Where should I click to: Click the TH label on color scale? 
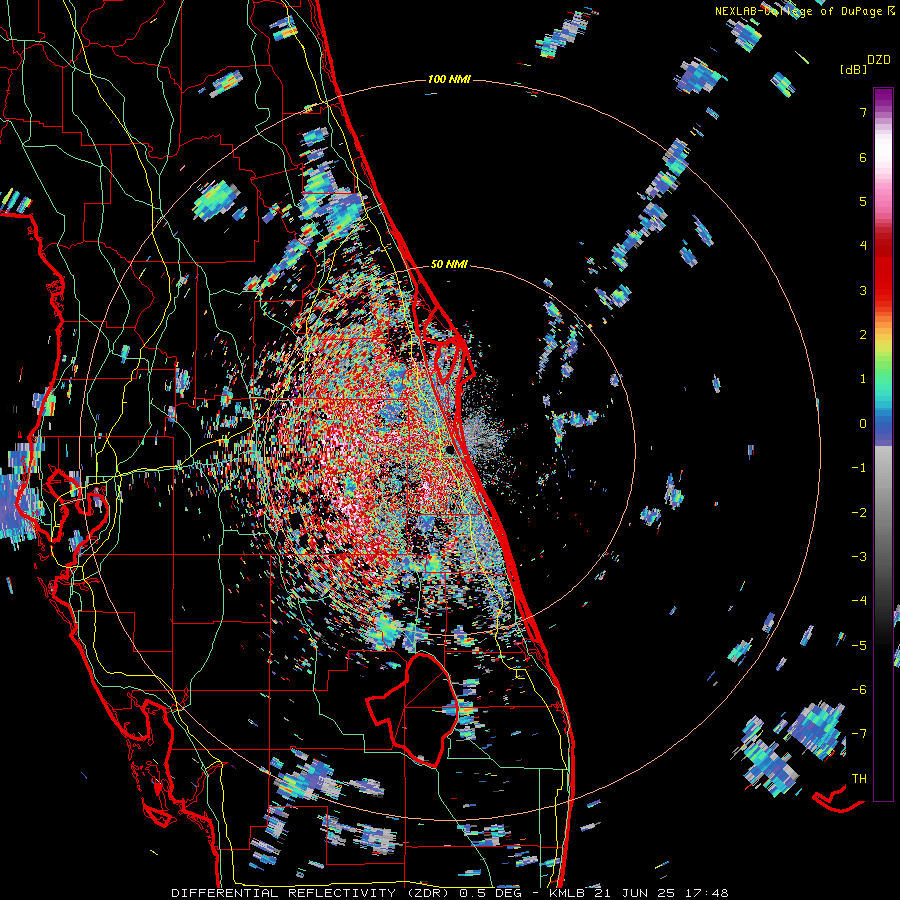click(859, 779)
